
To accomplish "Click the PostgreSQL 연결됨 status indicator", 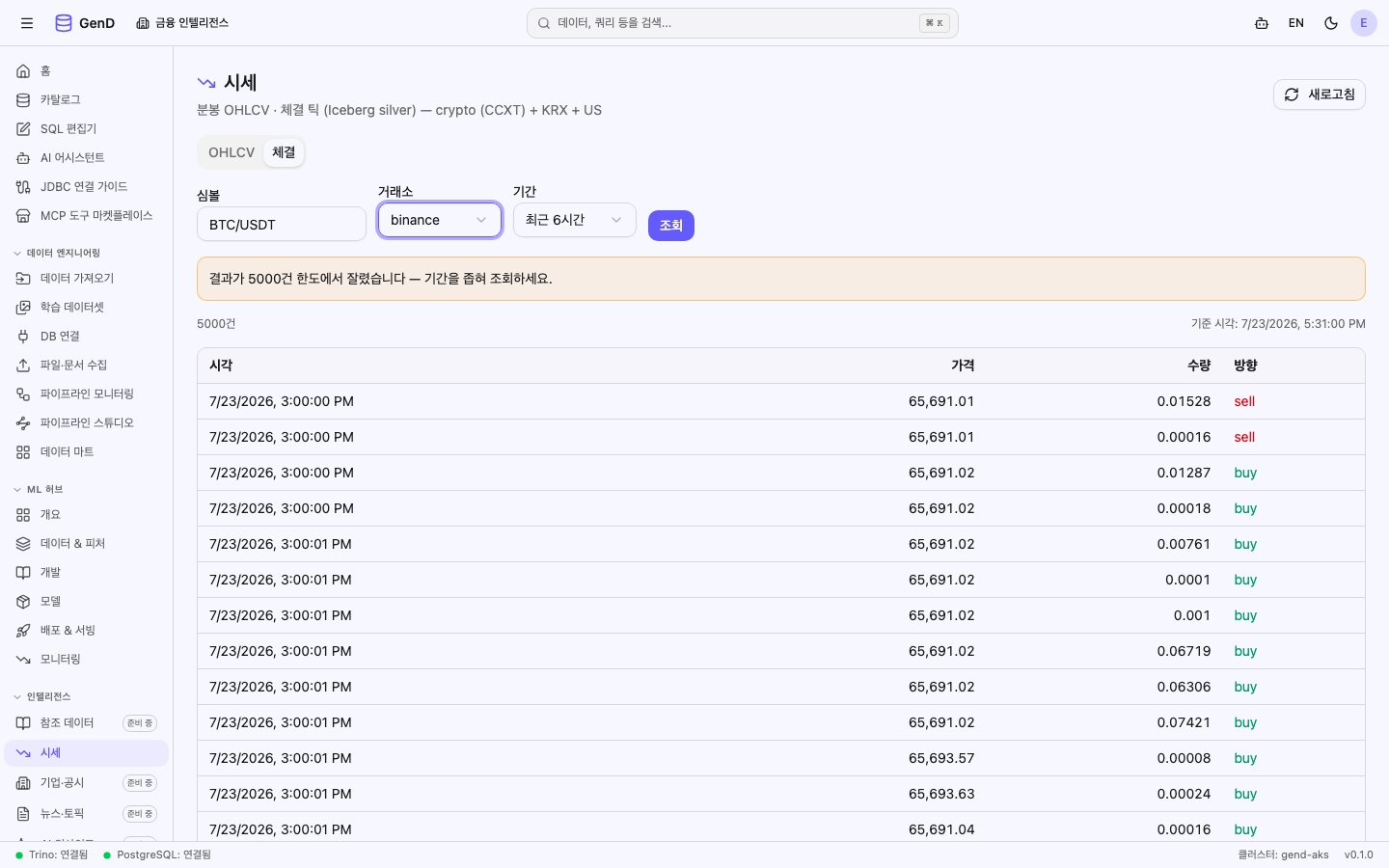I will coord(157,854).
